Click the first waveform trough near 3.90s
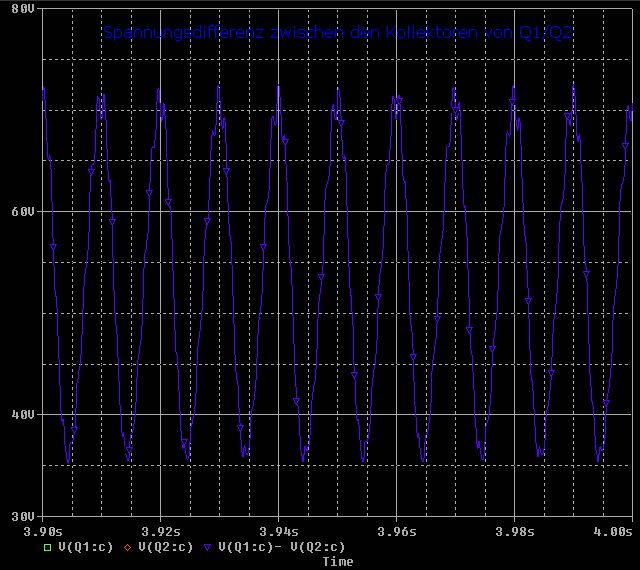Viewport: 640px width, 570px height. click(x=68, y=462)
